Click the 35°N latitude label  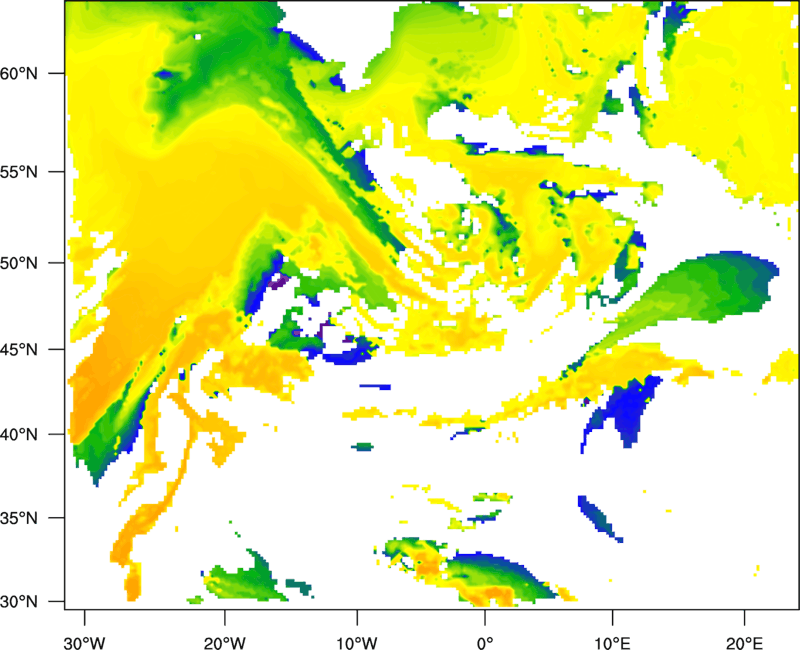click(19, 518)
